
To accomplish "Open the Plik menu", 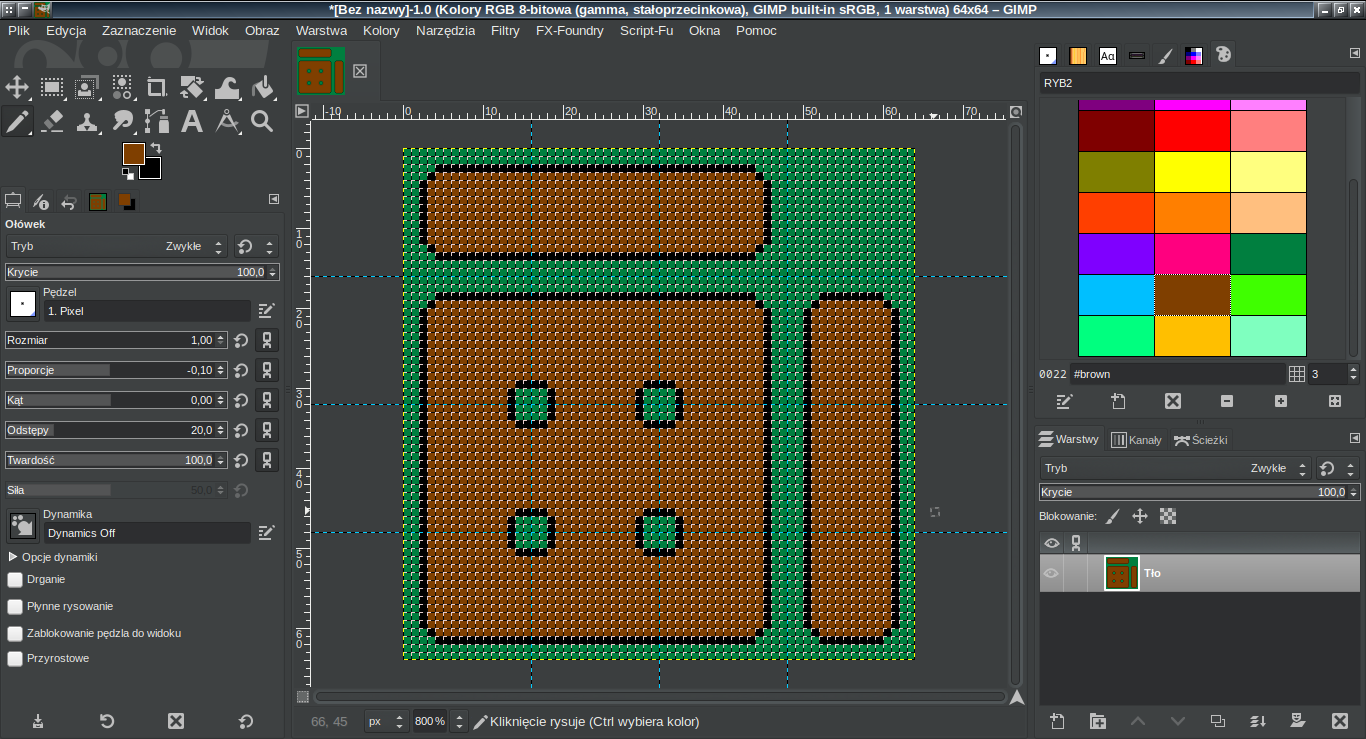I will click(x=19, y=30).
